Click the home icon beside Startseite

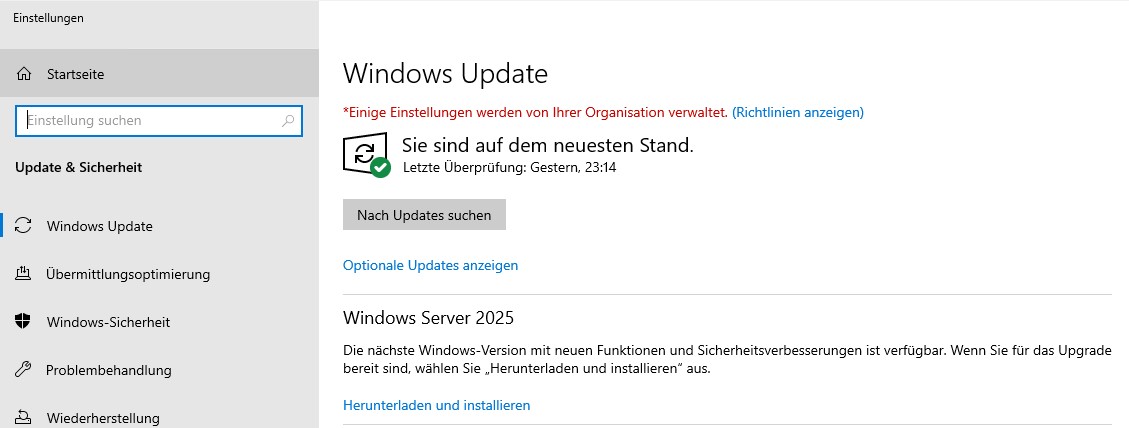click(25, 74)
